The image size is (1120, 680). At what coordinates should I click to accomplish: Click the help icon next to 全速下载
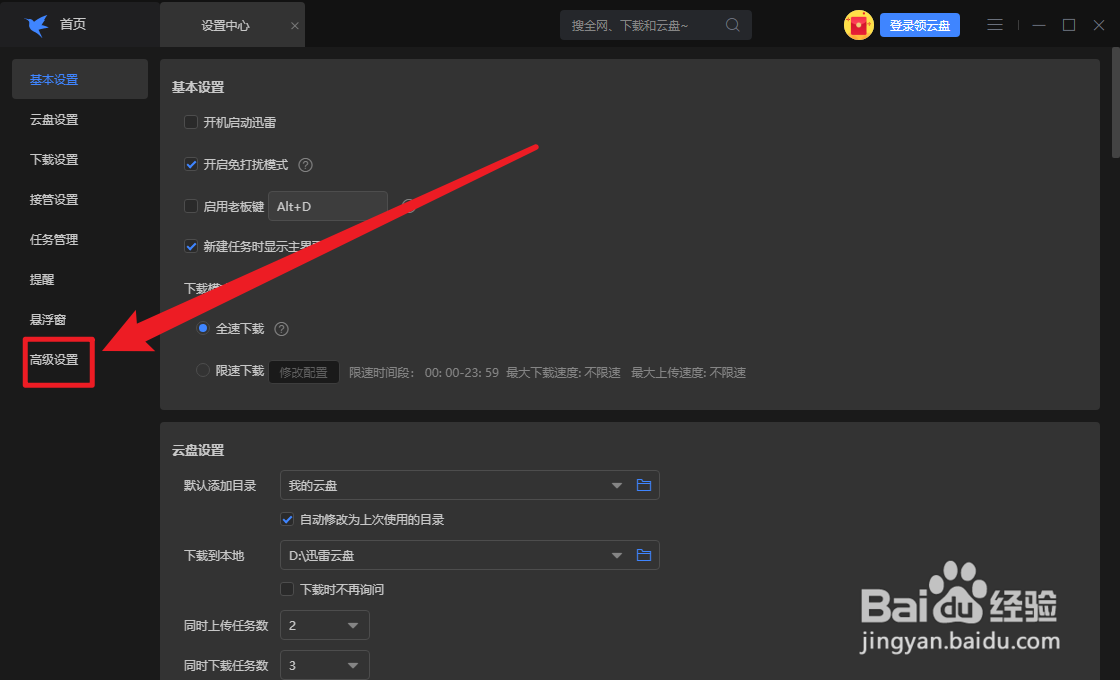(x=281, y=329)
